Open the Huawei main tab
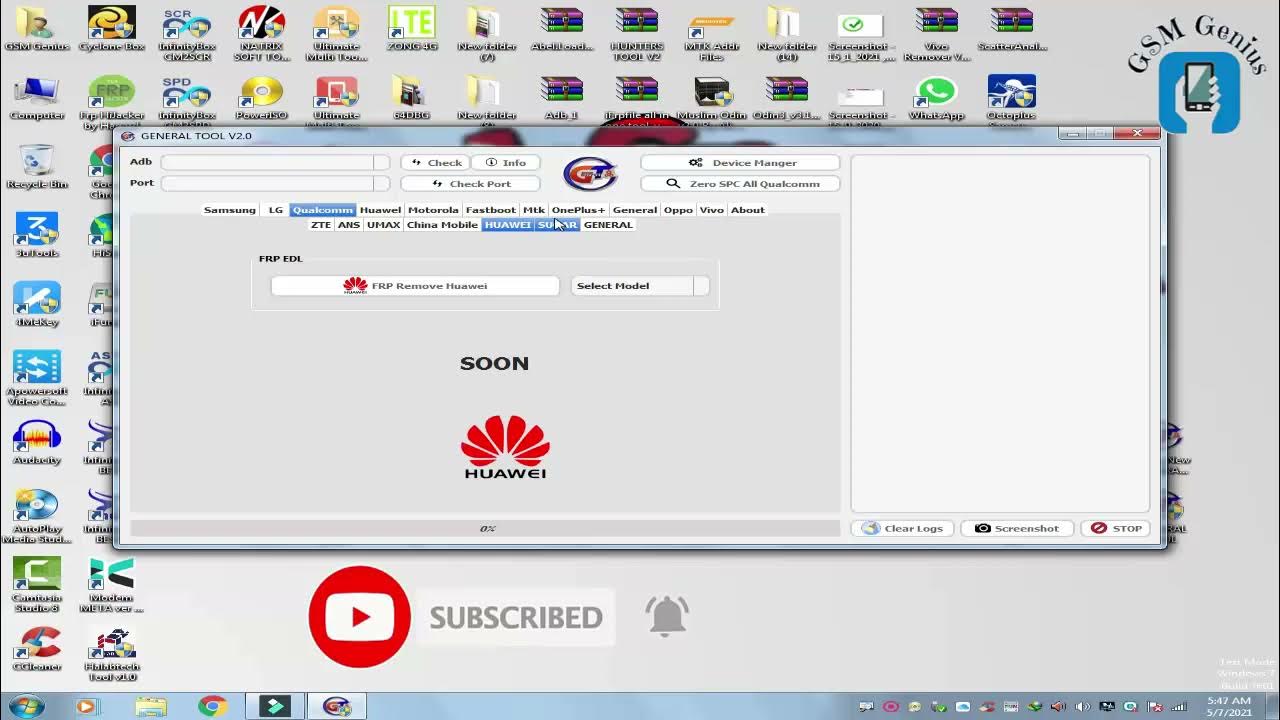 coord(380,210)
